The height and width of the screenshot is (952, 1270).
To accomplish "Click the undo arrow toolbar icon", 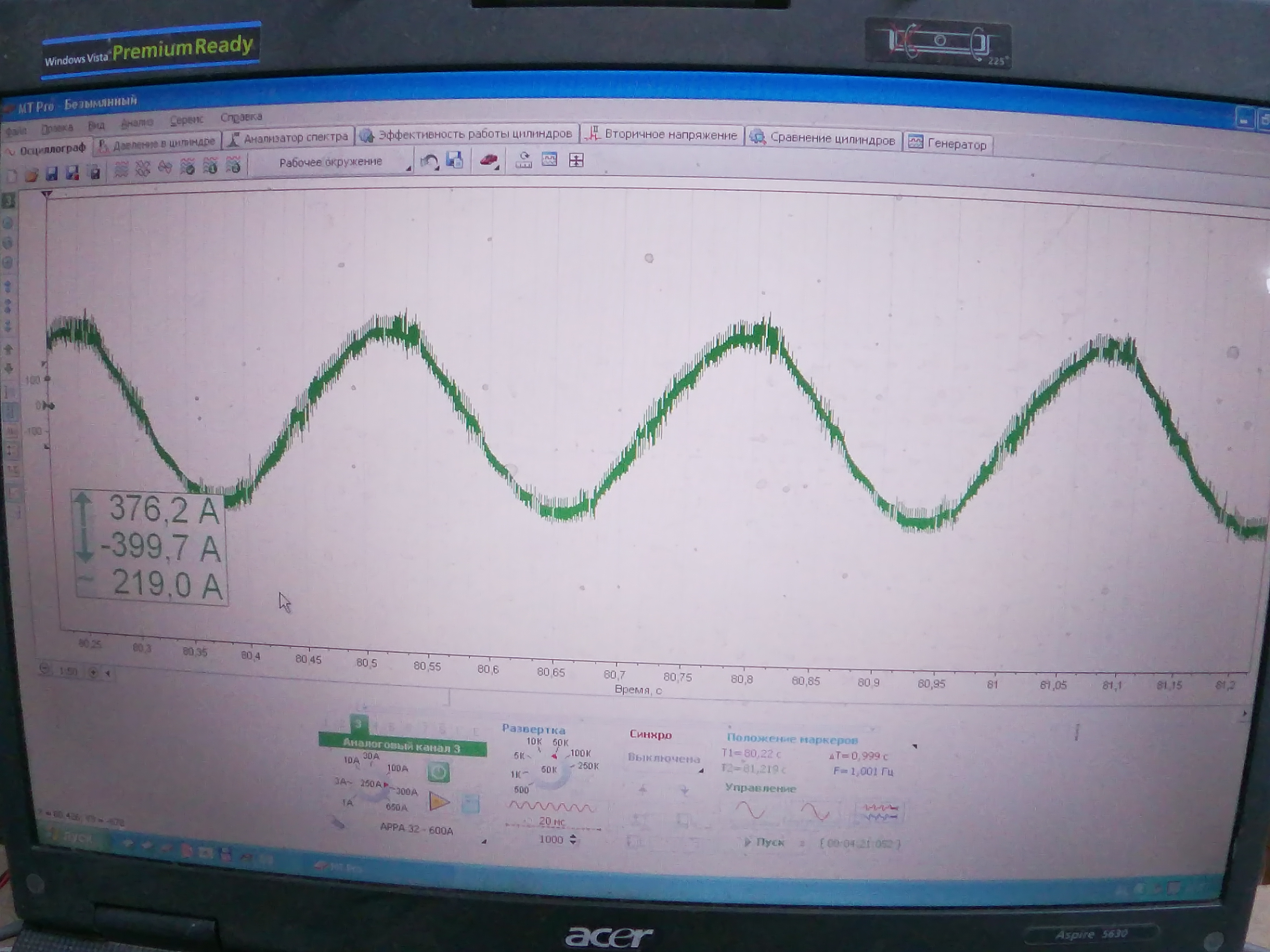I will click(x=429, y=162).
